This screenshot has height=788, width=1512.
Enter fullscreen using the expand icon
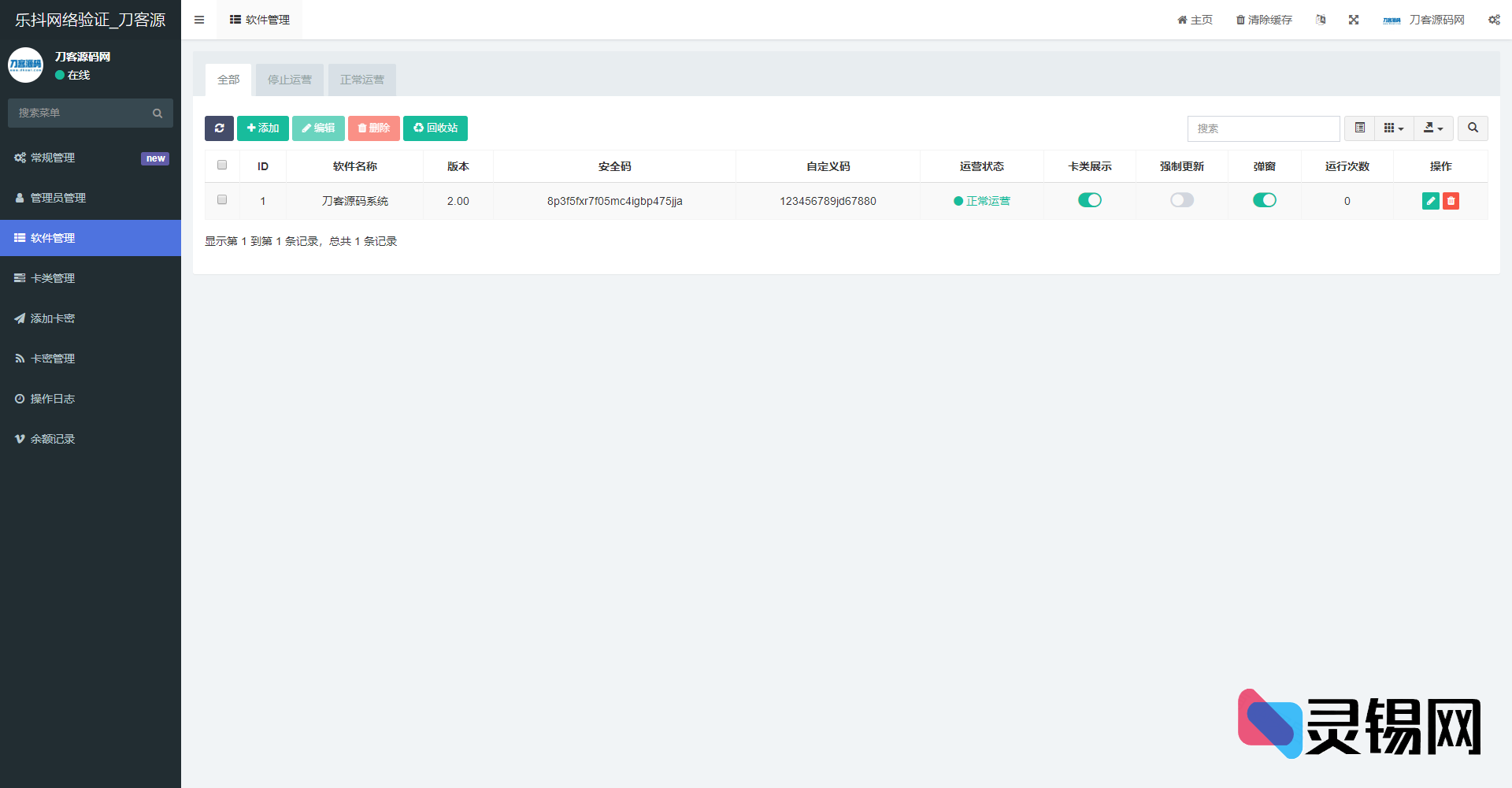(x=1354, y=20)
